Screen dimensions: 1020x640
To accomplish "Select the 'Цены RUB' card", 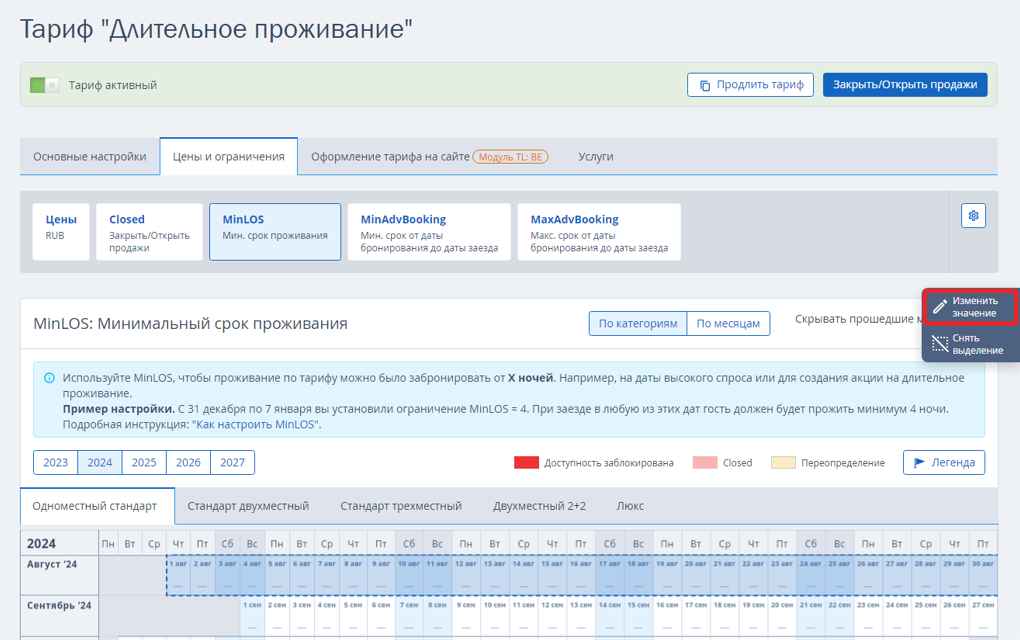I will pyautogui.click(x=61, y=232).
